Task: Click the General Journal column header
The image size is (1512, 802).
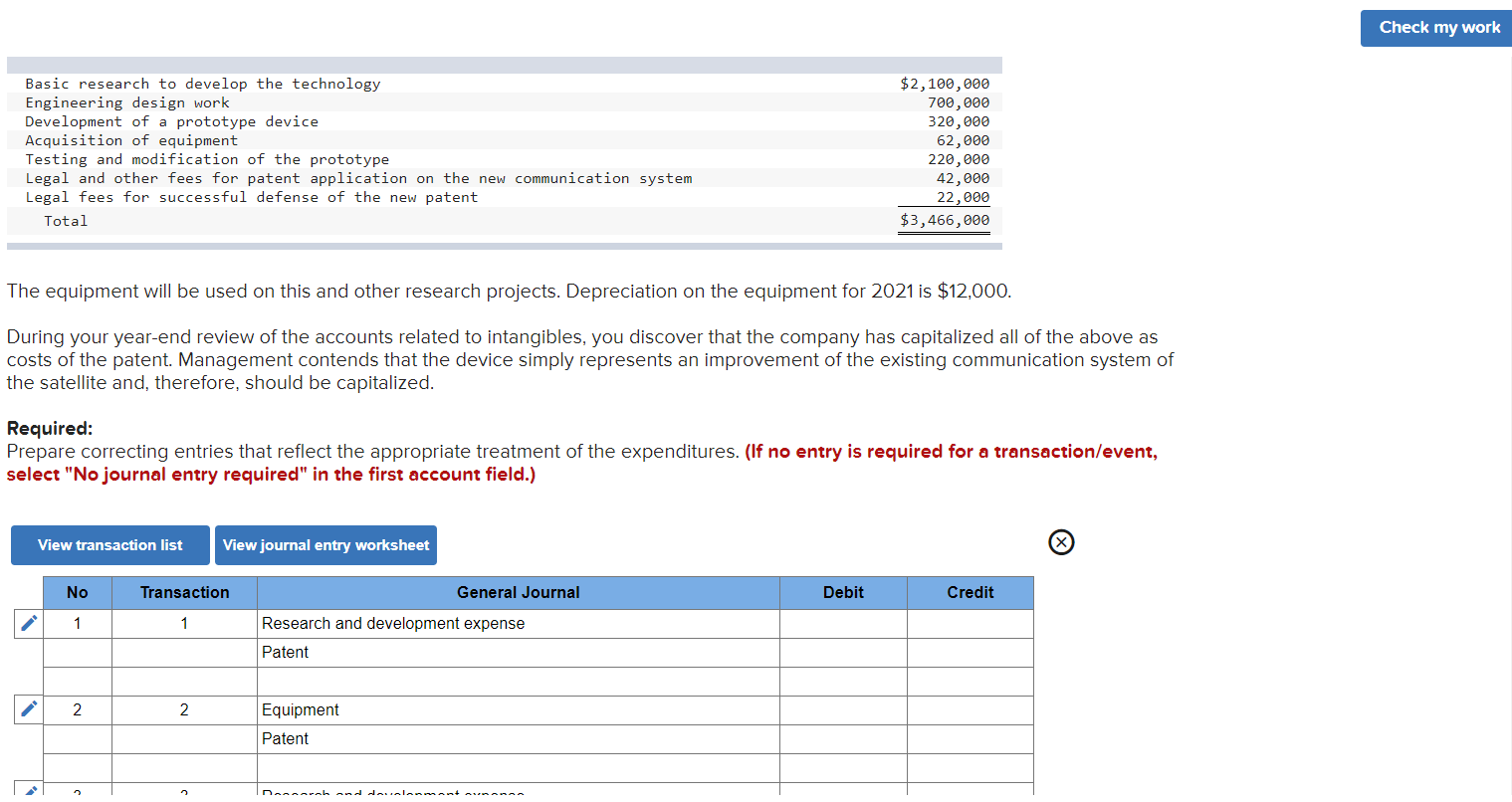Action: (518, 592)
